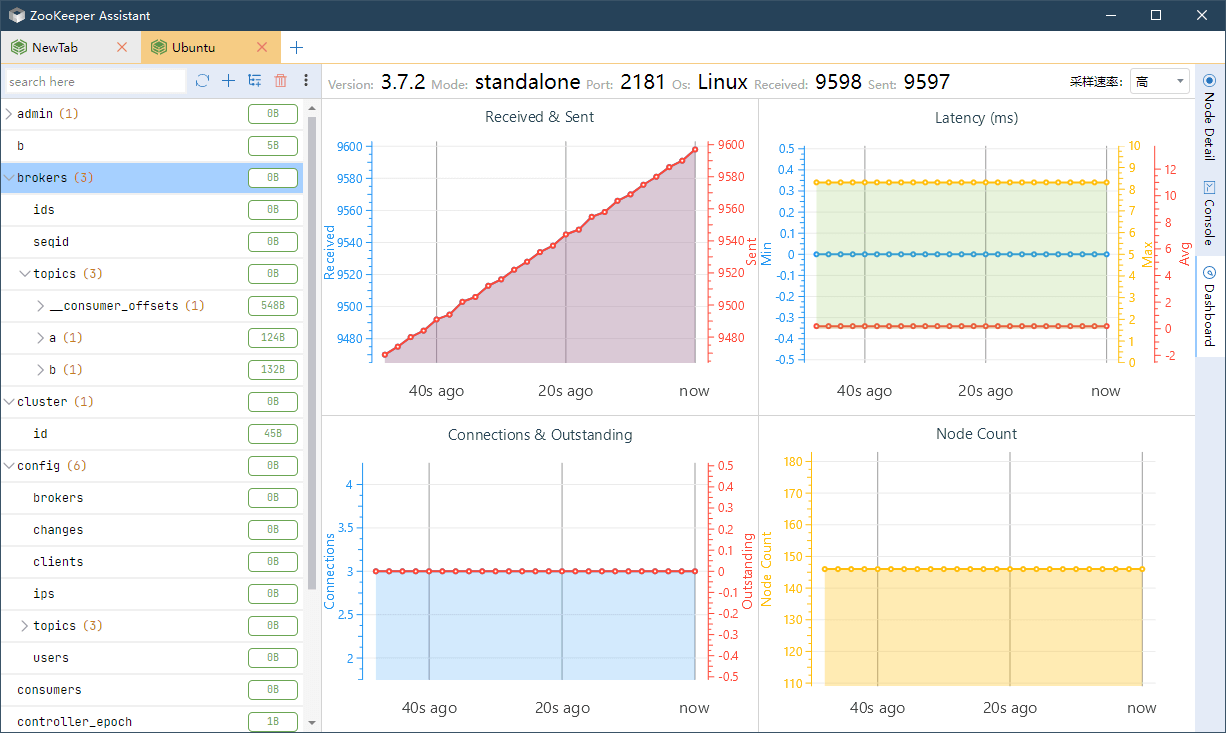Open the add-child-node tree icon
Image resolution: width=1226 pixels, height=733 pixels.
(x=254, y=81)
